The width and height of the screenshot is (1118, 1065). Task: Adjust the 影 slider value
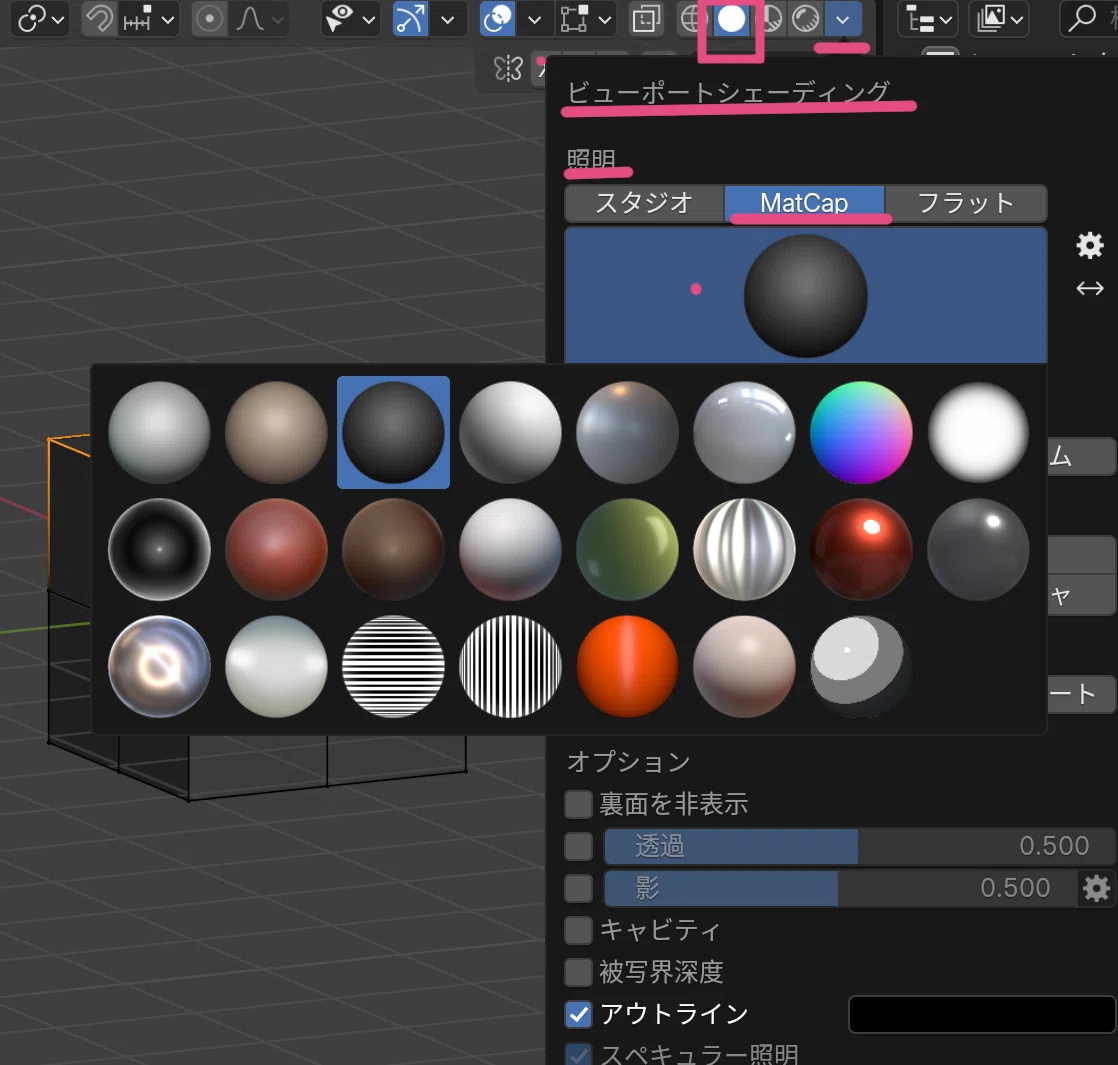pos(840,888)
